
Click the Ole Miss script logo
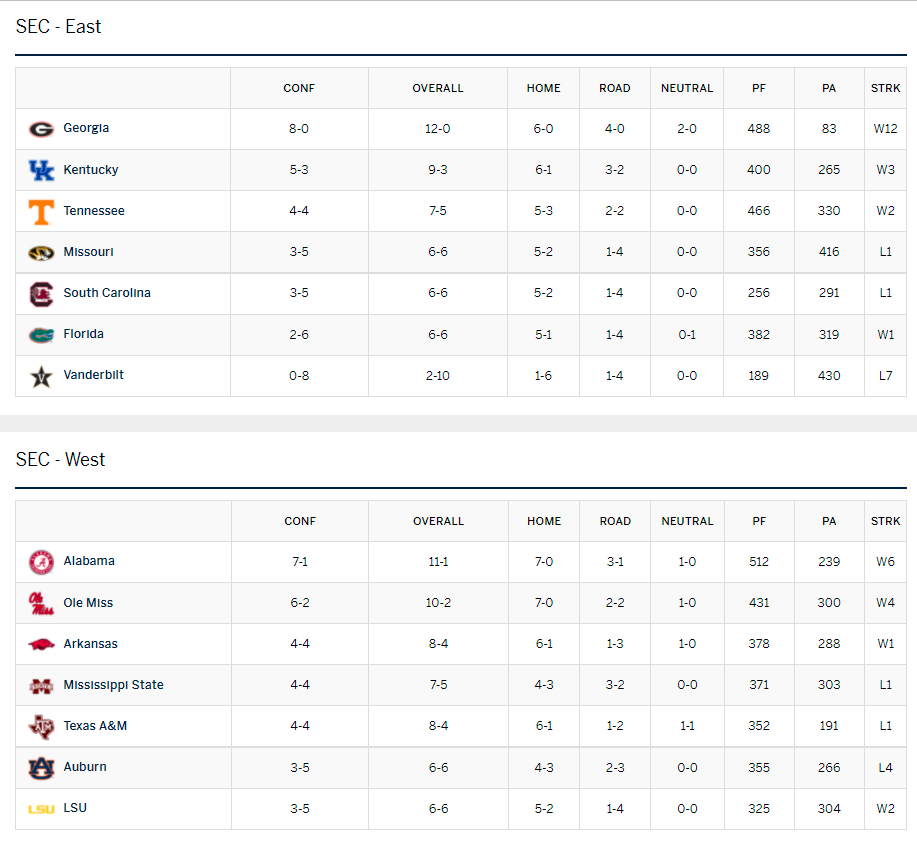(x=41, y=603)
